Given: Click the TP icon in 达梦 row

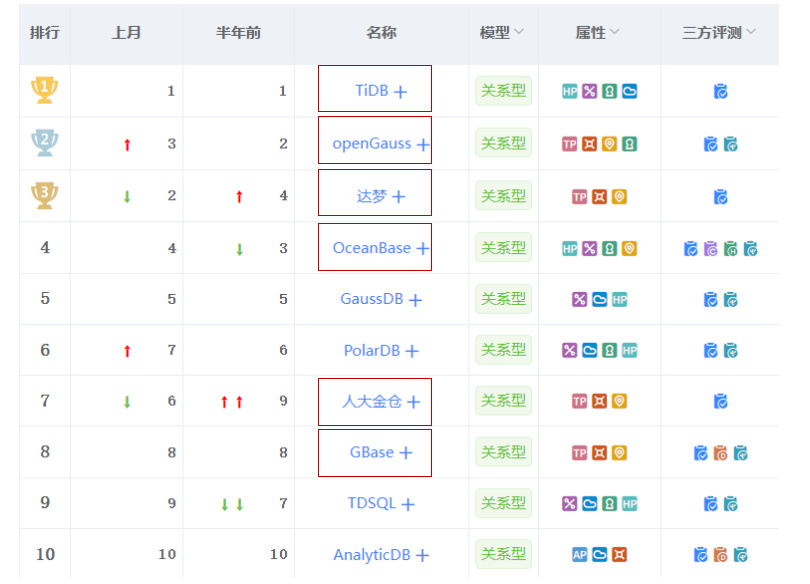Looking at the screenshot, I should [580, 197].
